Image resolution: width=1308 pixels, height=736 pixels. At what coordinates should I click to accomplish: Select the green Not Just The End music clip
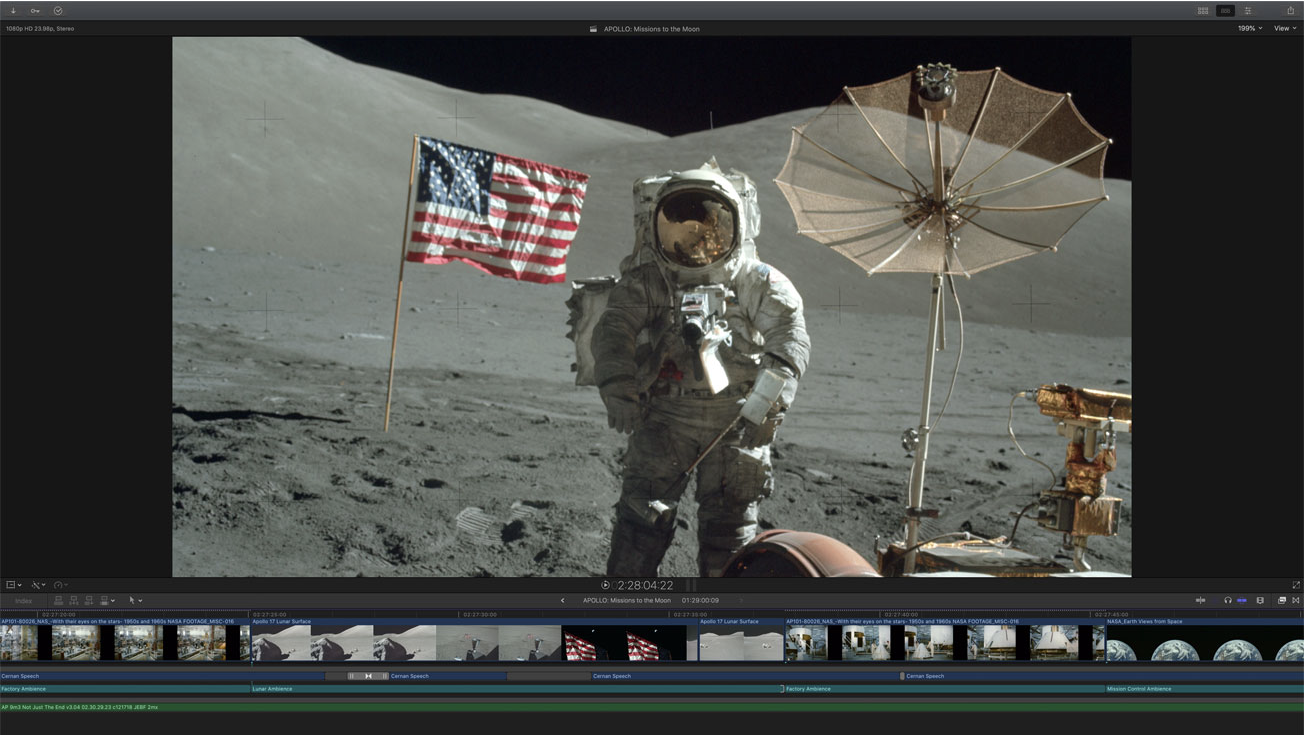click(654, 707)
